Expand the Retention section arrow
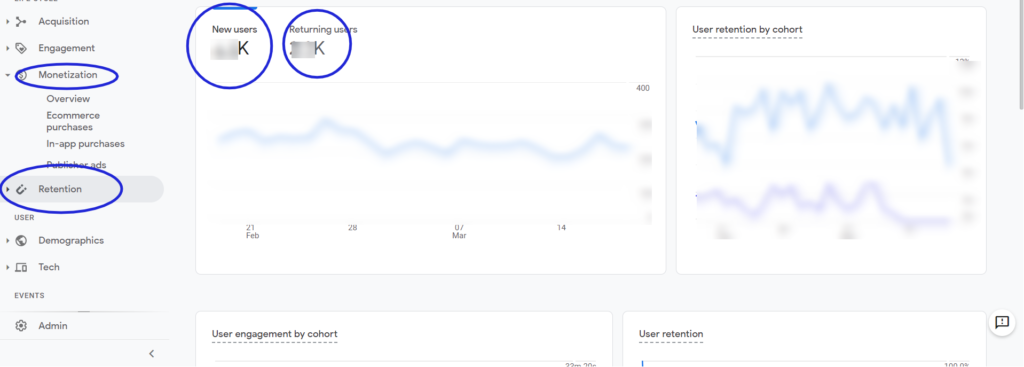The image size is (1024, 367). pos(8,189)
